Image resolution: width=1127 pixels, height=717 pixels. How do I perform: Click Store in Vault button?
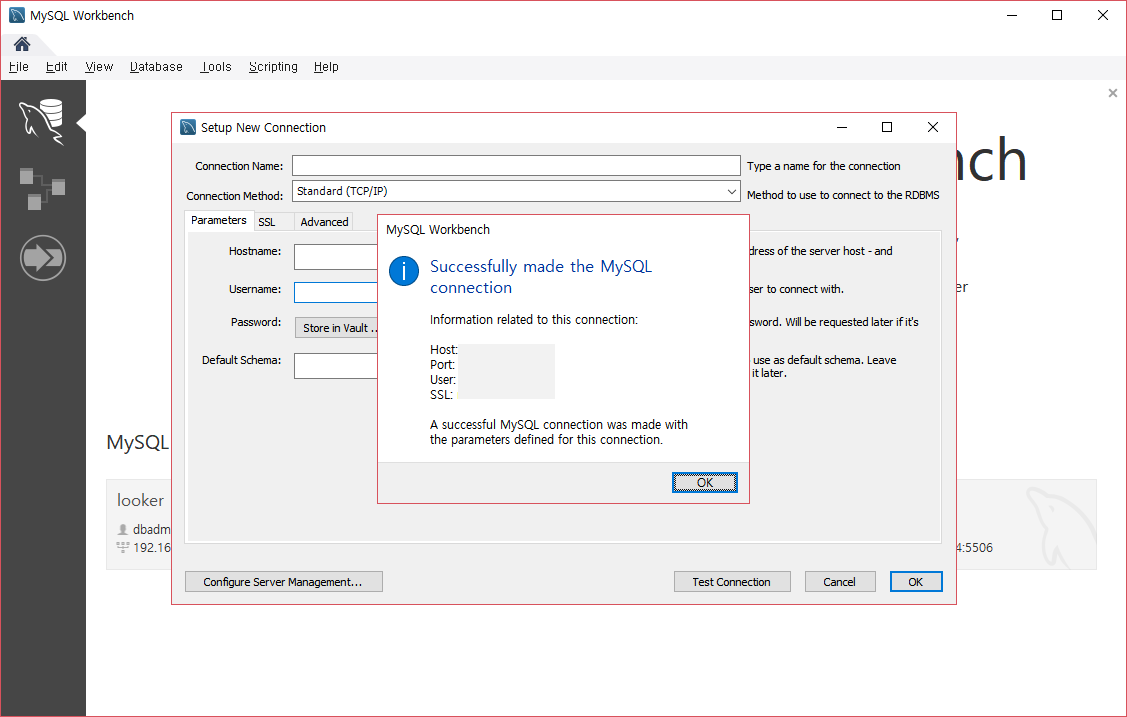[336, 328]
